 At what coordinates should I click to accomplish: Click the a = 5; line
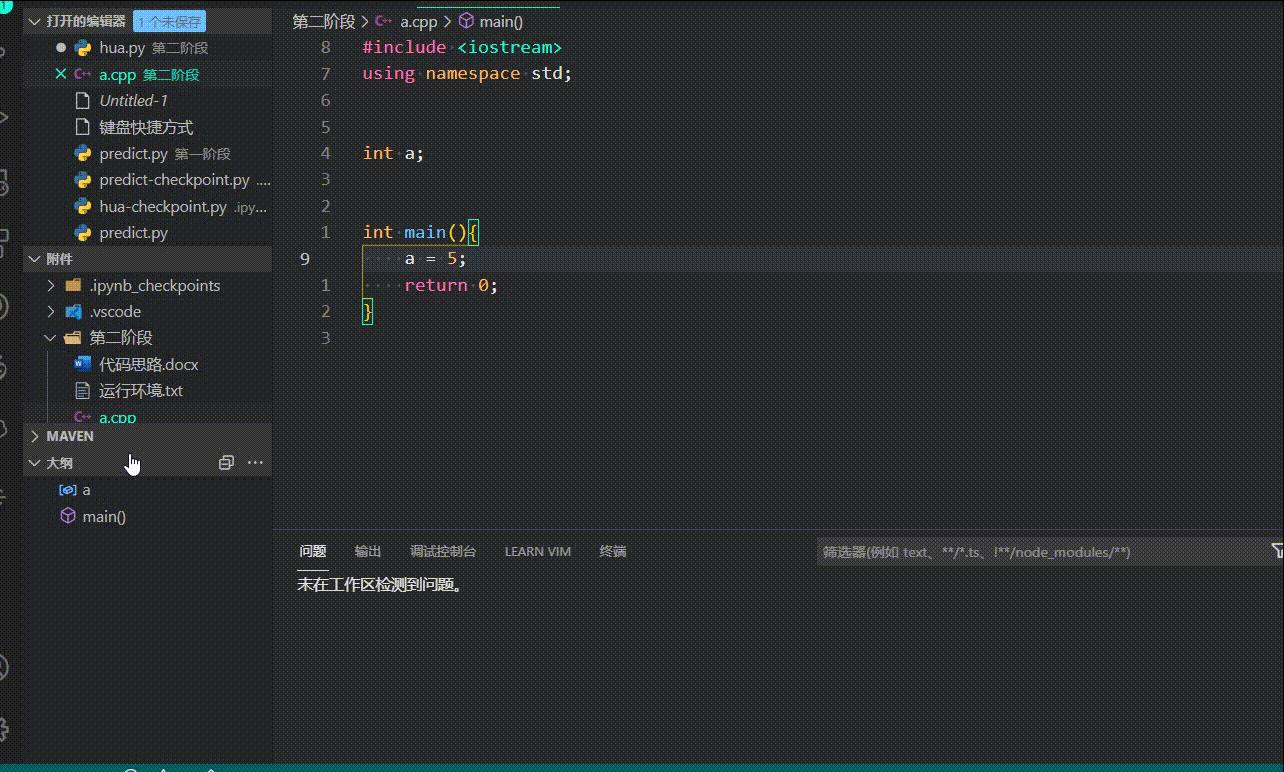pos(435,258)
